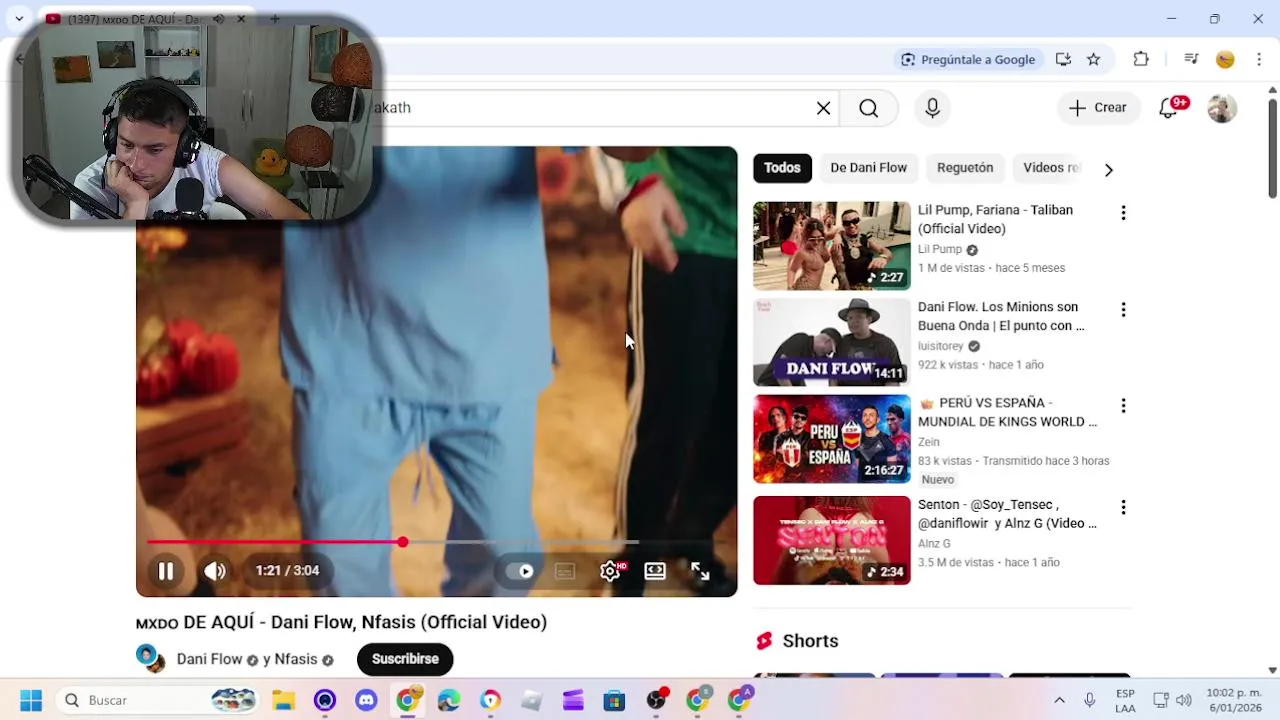This screenshot has height=720, width=1280.
Task: Open the Windows Start menu
Action: [31, 700]
